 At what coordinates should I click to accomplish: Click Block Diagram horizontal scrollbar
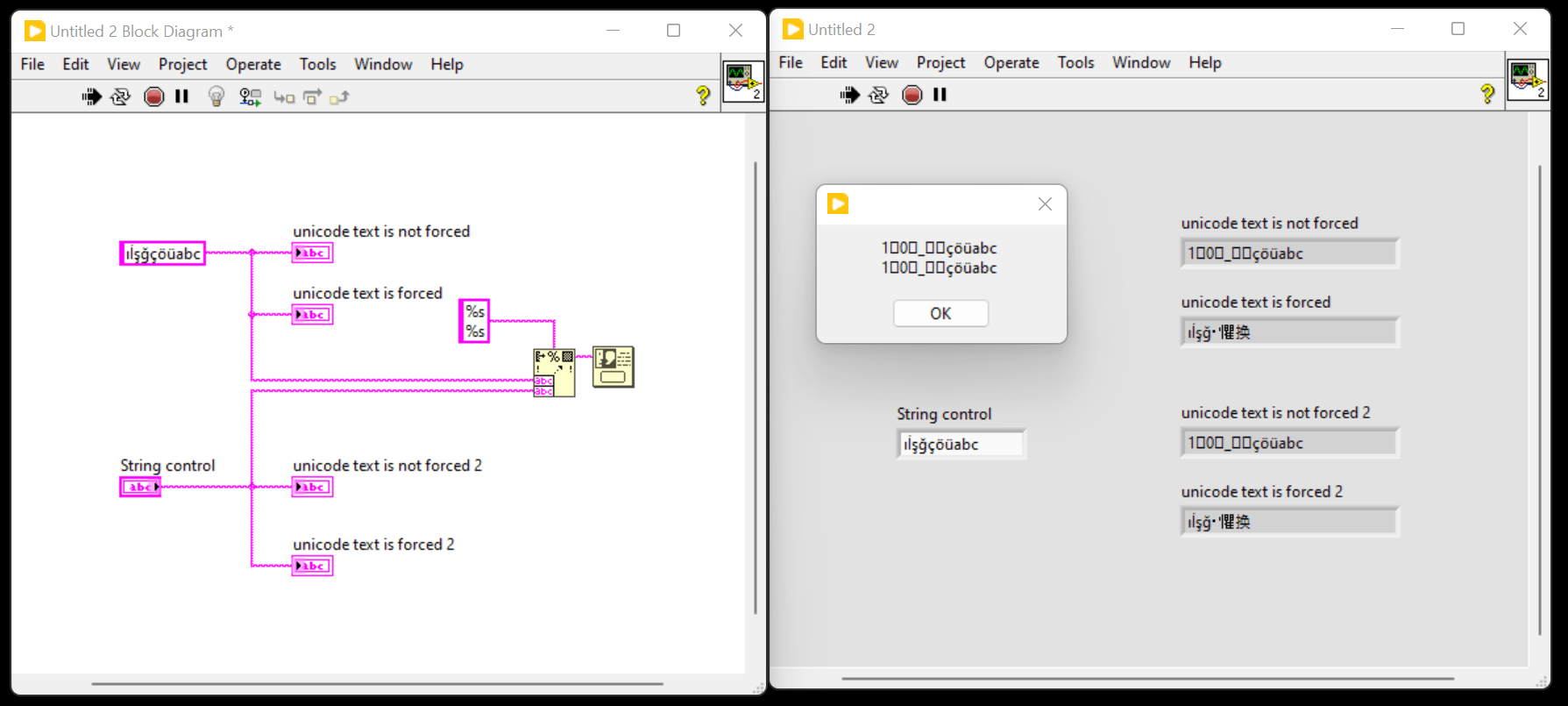(x=377, y=683)
